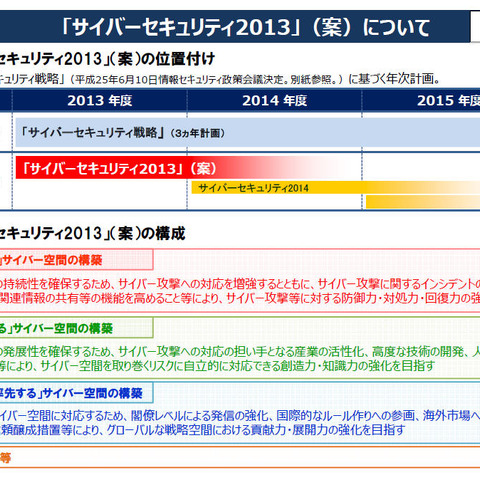Click the yellow サイバーセキュリティ2014 bar

point(336,188)
